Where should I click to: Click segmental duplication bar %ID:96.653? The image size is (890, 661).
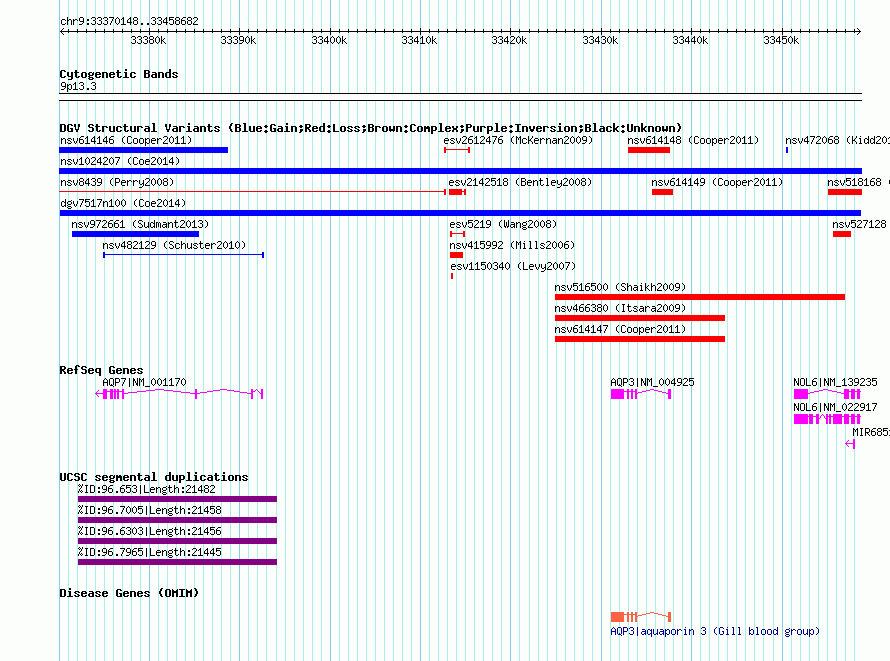(x=177, y=499)
